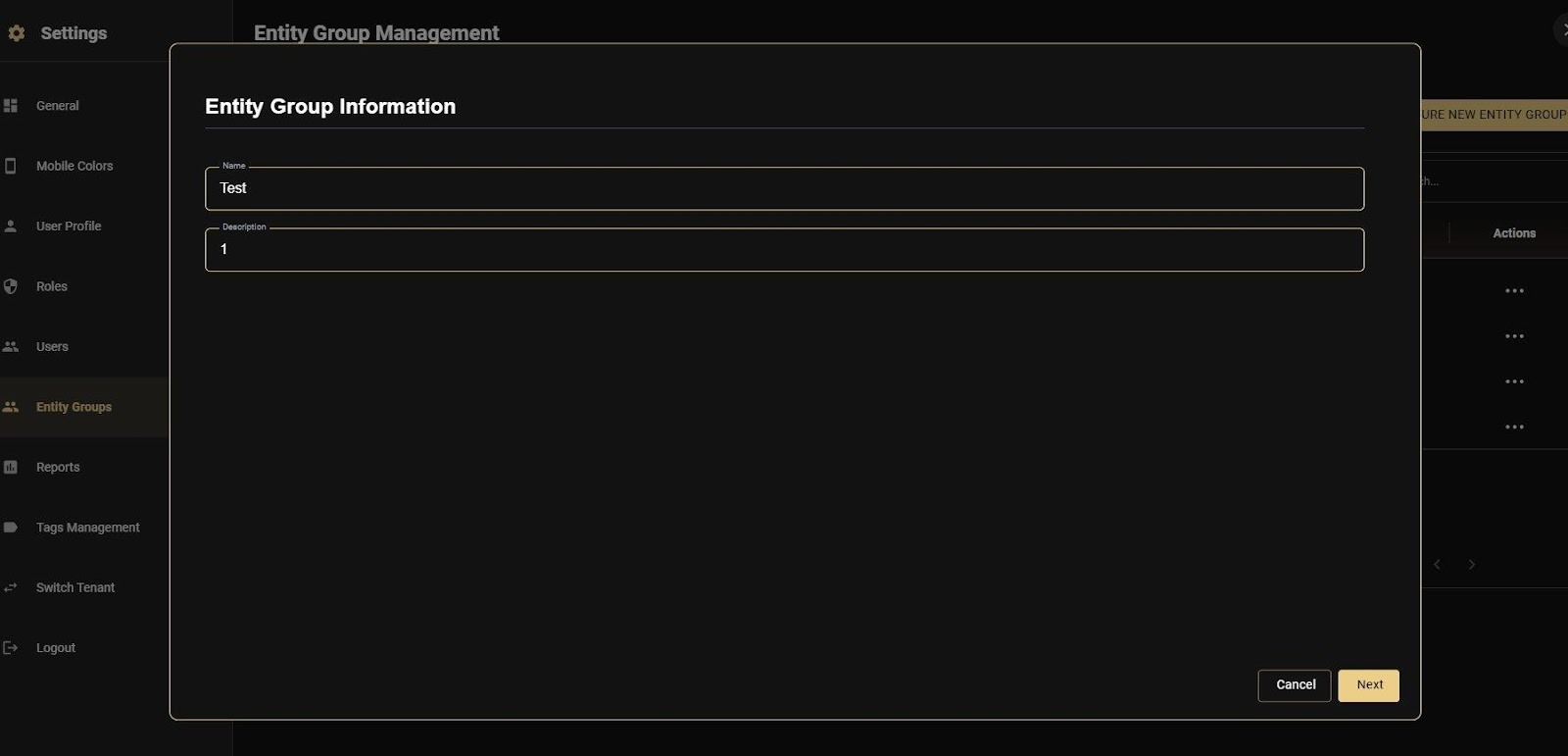Open the Roles shield icon
The width and height of the screenshot is (1568, 756).
(11, 286)
